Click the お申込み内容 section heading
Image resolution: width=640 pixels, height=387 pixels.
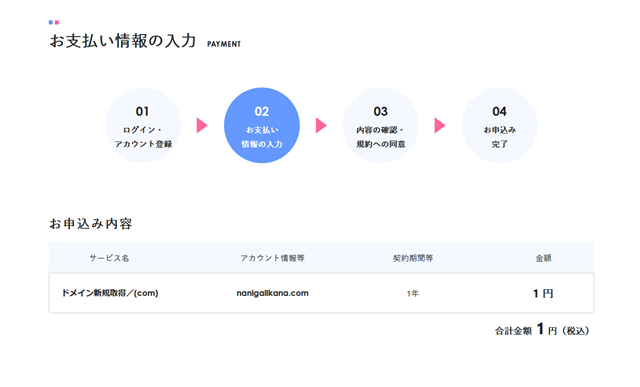point(91,224)
